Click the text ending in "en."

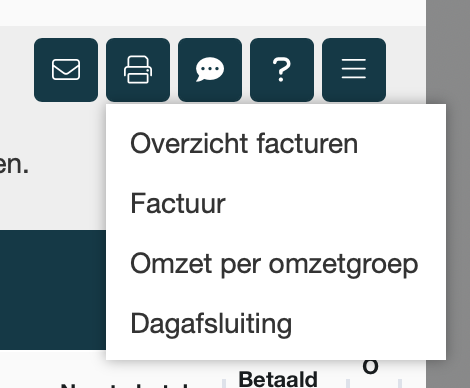click(x=14, y=165)
